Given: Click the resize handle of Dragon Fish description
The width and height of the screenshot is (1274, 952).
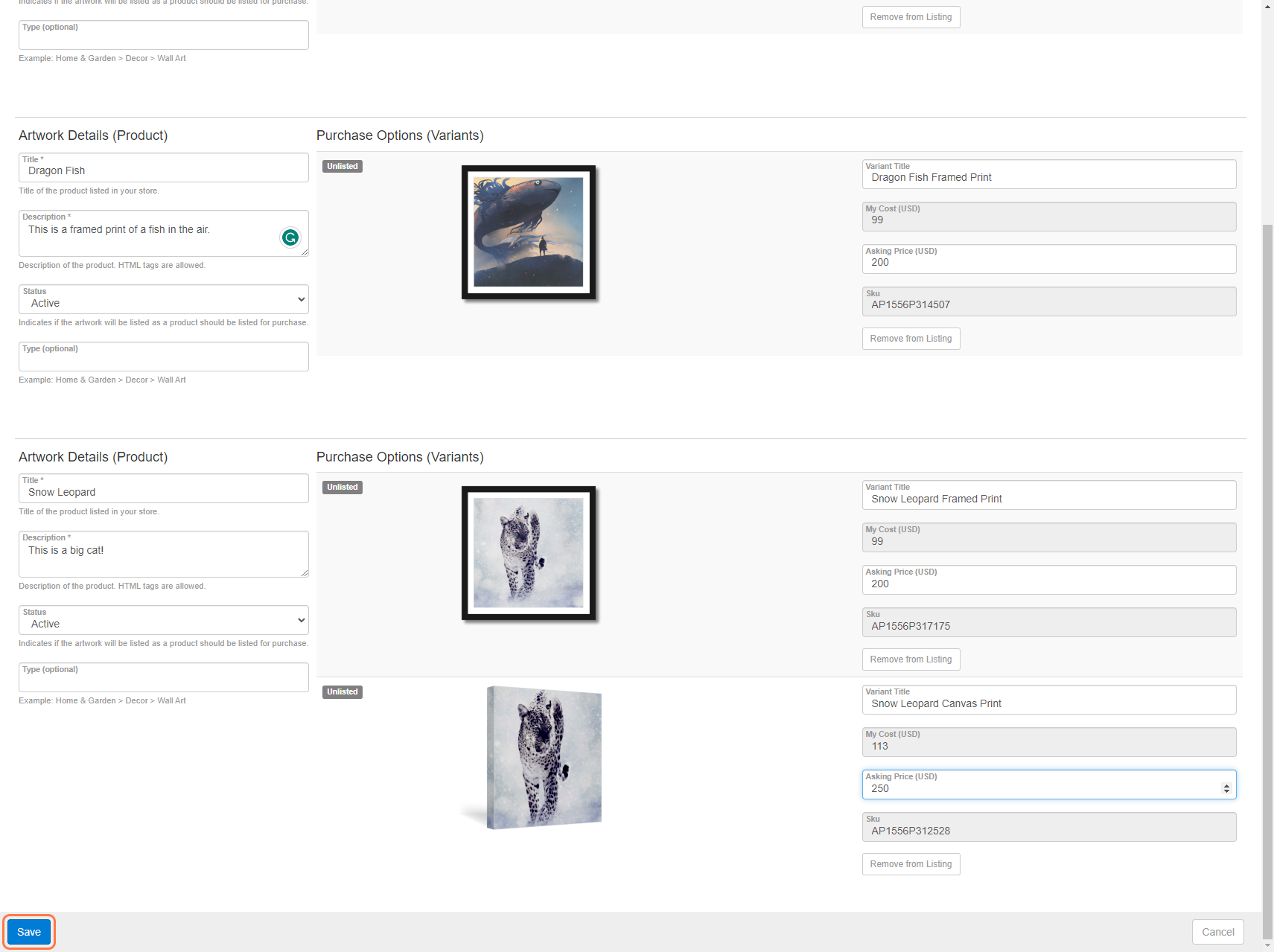Looking at the screenshot, I should 304,252.
